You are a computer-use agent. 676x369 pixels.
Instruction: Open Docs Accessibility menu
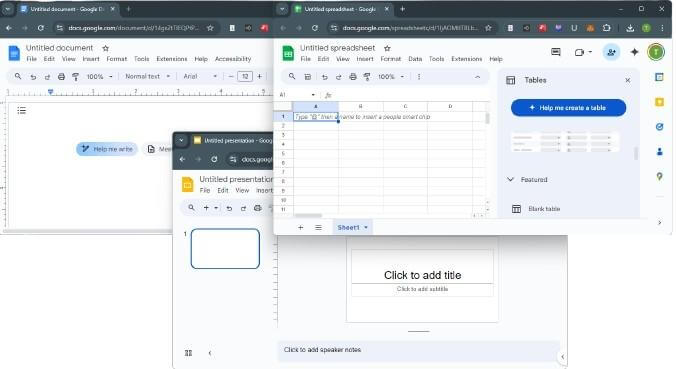pos(233,59)
